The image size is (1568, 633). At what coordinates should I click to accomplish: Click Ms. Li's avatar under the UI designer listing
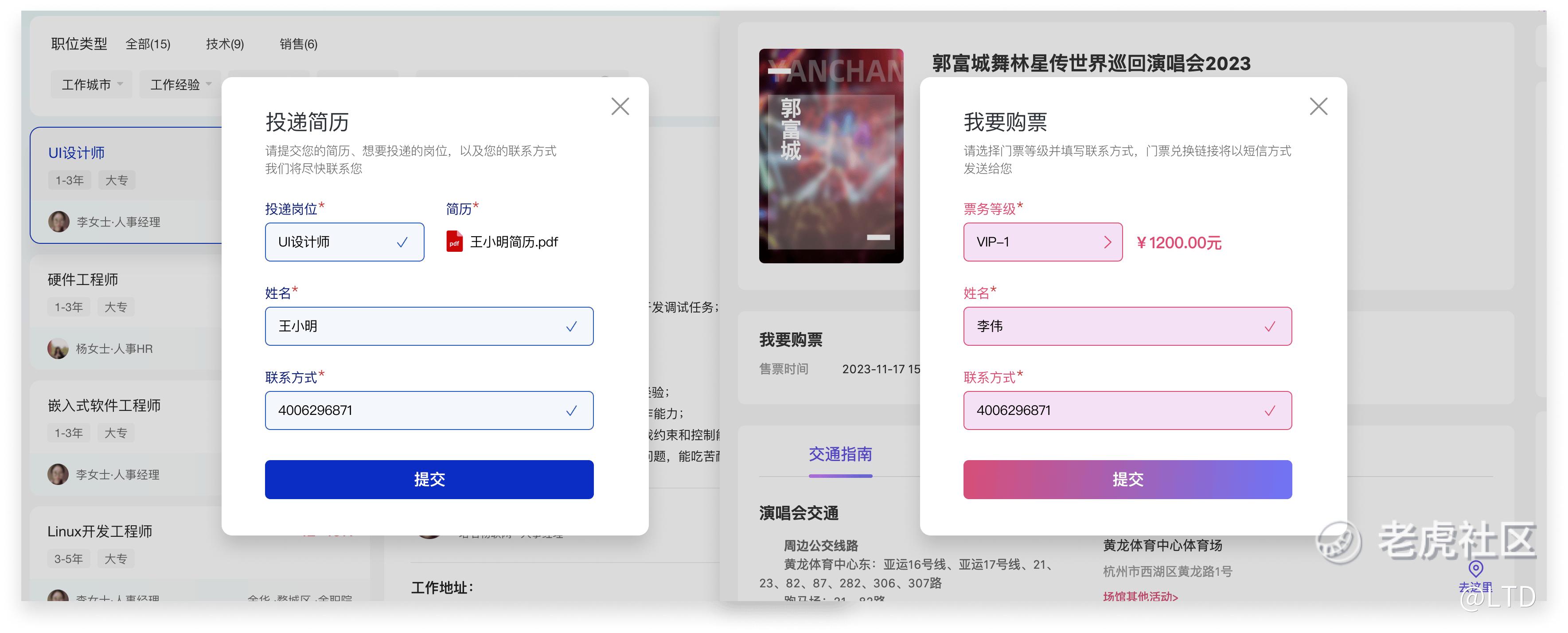[x=59, y=222]
